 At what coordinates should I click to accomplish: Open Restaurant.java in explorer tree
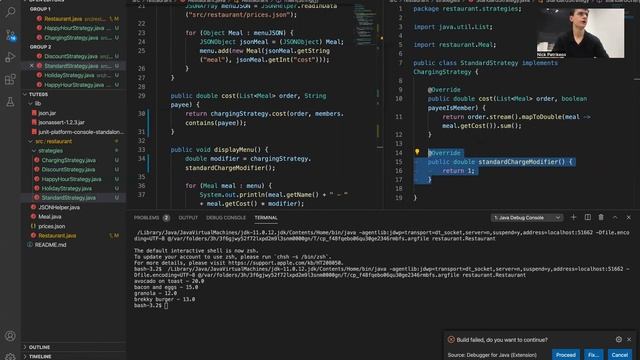click(73, 236)
